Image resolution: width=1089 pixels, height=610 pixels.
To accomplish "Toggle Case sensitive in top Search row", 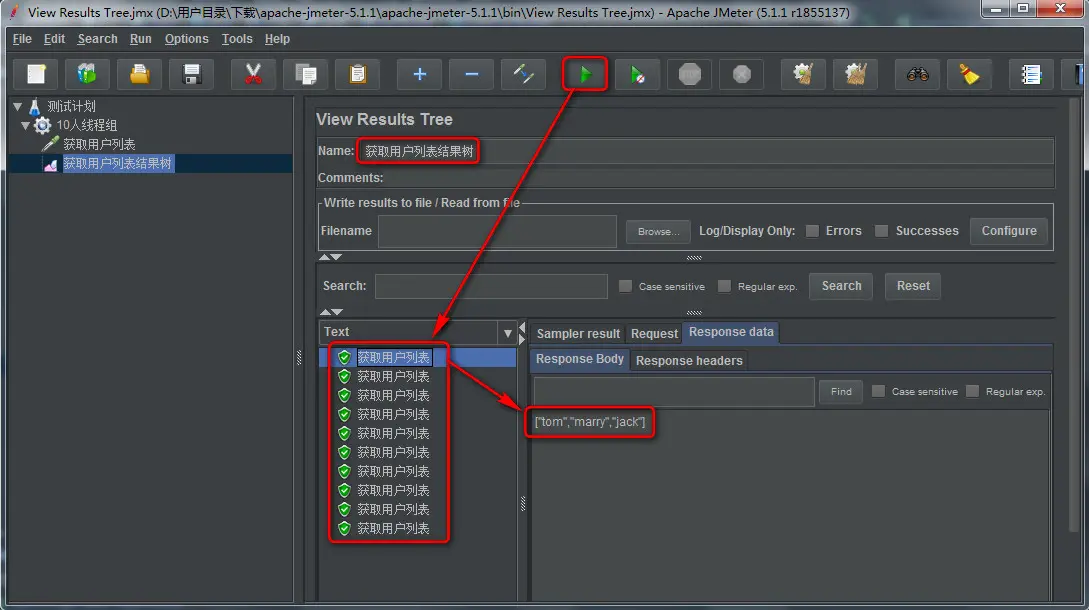I will [x=625, y=286].
